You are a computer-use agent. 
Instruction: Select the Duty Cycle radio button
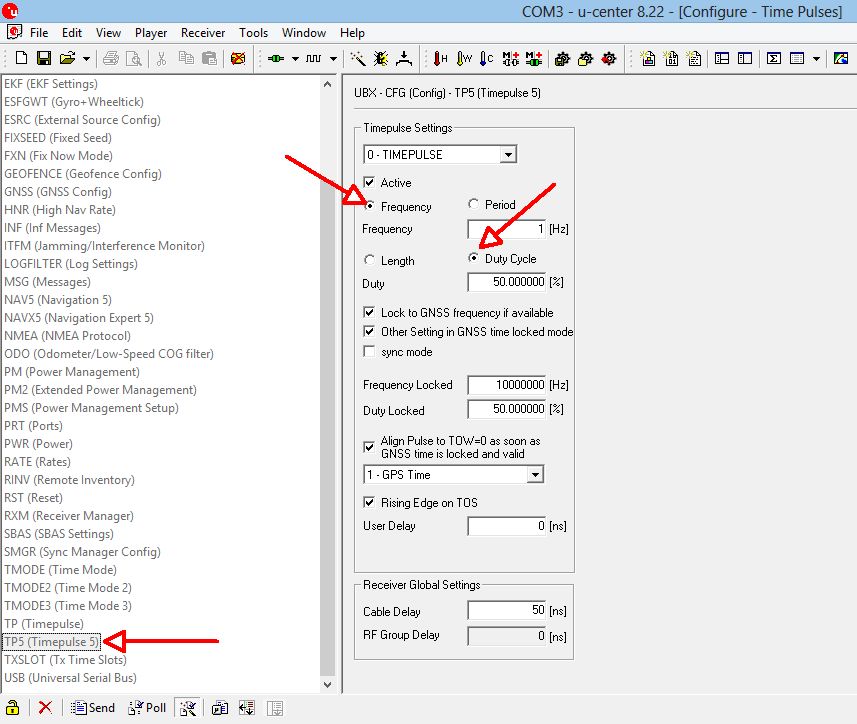tap(473, 258)
